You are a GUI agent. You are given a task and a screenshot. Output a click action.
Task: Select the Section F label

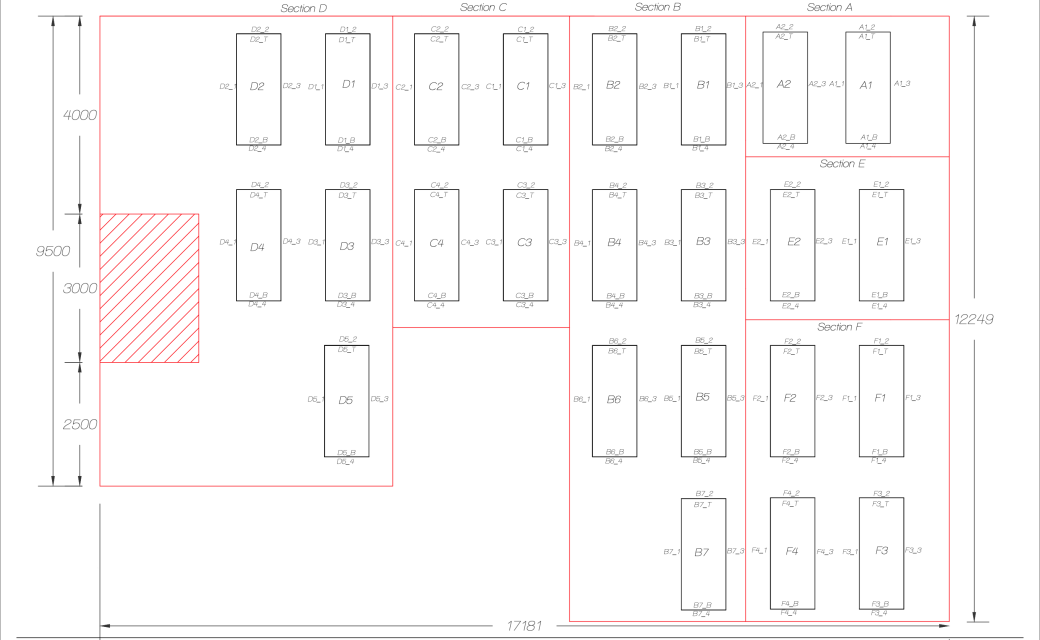(x=839, y=327)
